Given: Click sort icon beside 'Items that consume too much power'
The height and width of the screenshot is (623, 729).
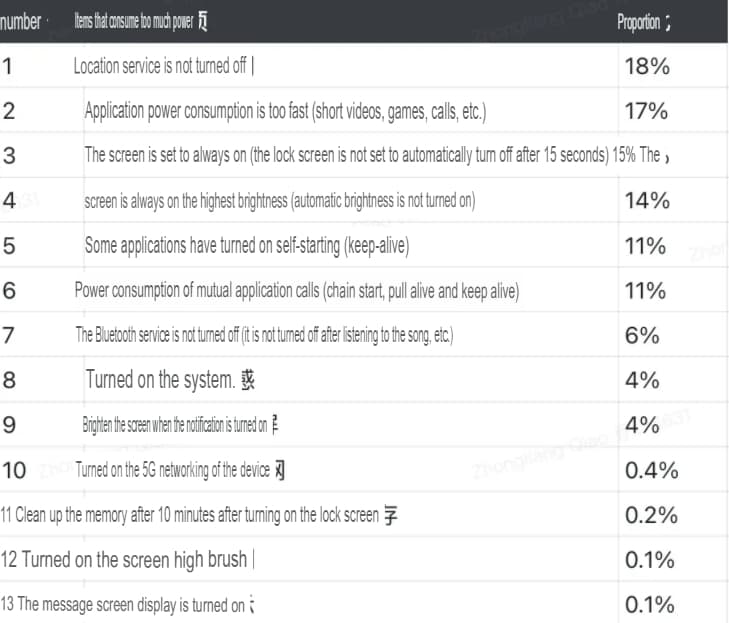Looking at the screenshot, I should pyautogui.click(x=203, y=21).
